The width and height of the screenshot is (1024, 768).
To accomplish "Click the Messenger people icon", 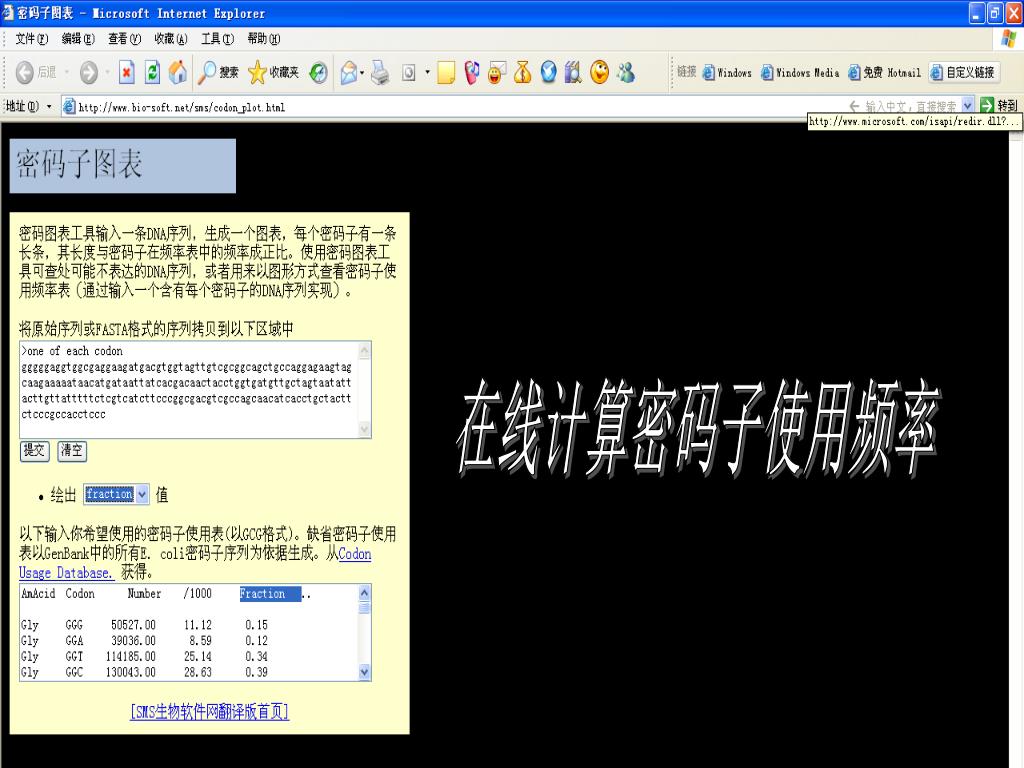I will [626, 72].
